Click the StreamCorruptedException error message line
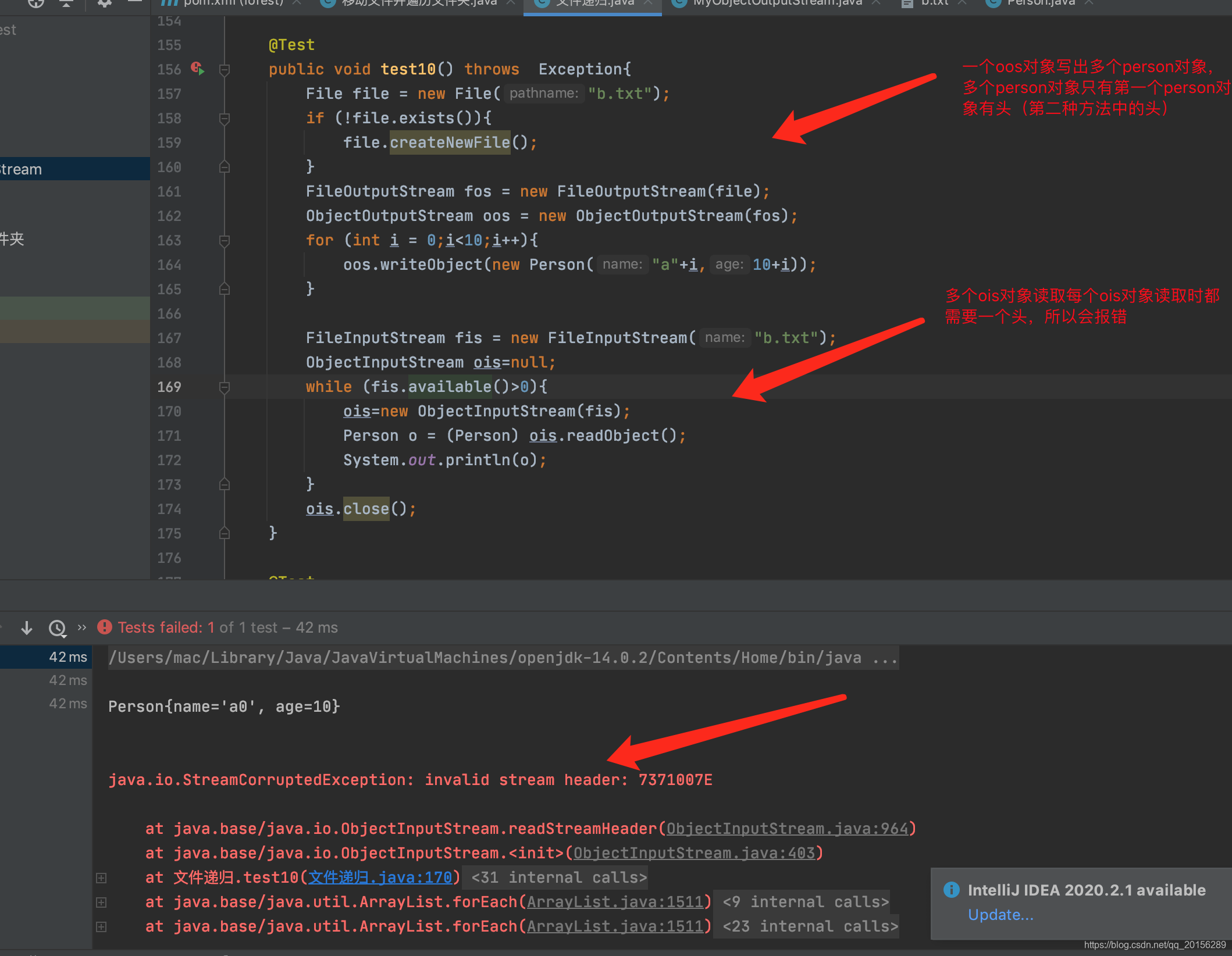1232x956 pixels. coord(410,780)
